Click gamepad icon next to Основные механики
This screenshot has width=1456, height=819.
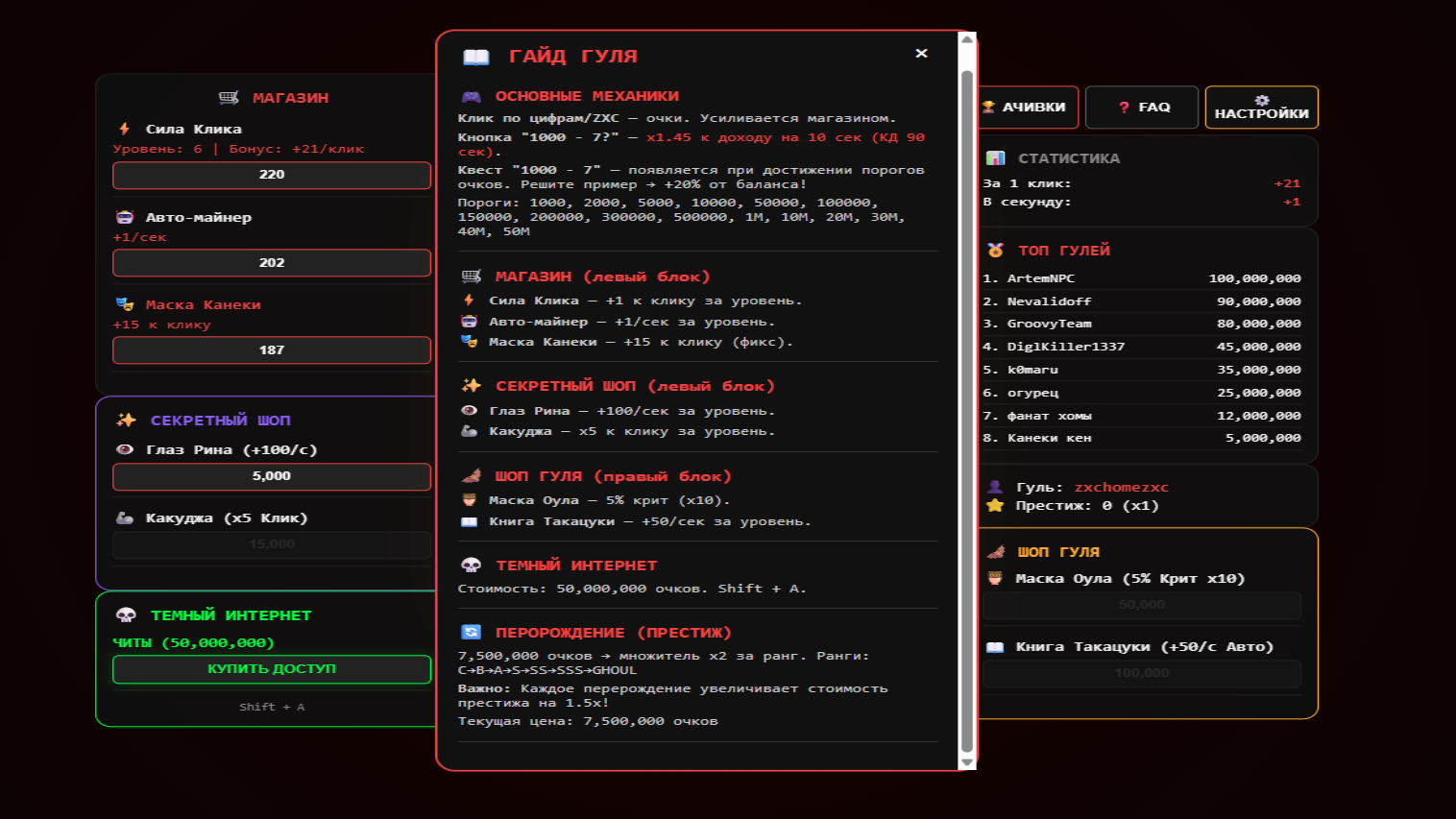tap(472, 97)
